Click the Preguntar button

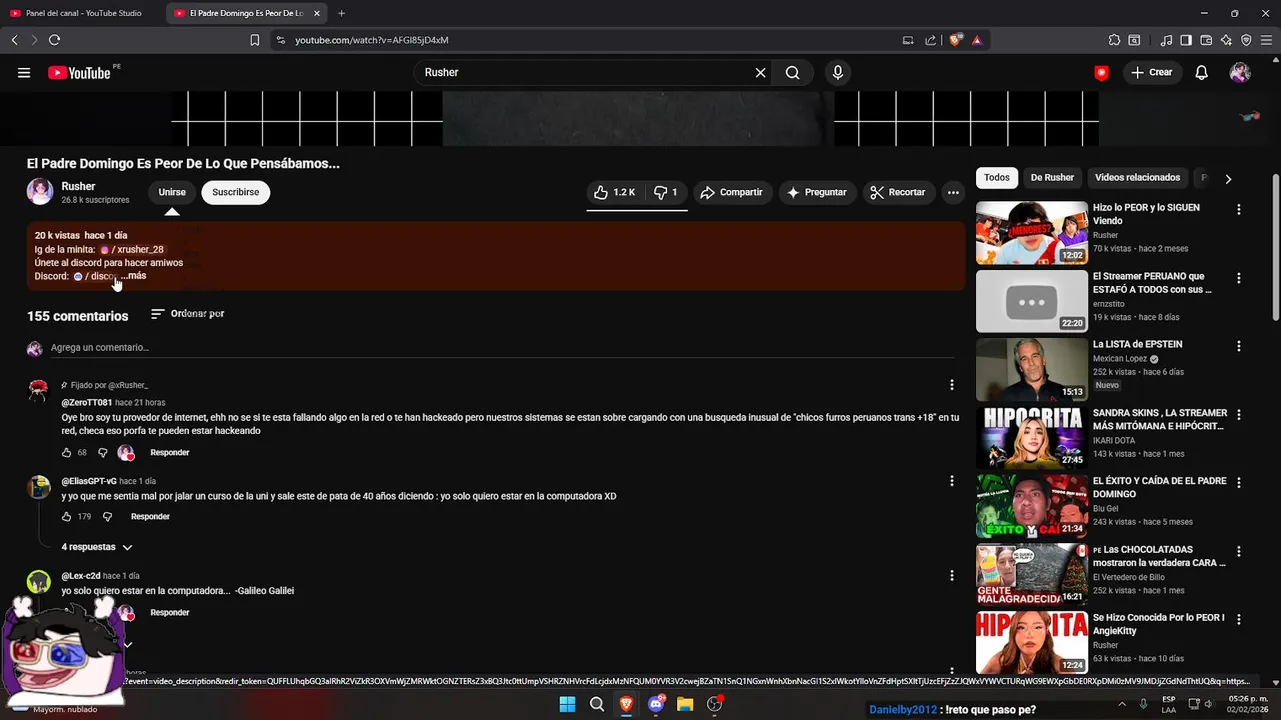click(x=816, y=192)
